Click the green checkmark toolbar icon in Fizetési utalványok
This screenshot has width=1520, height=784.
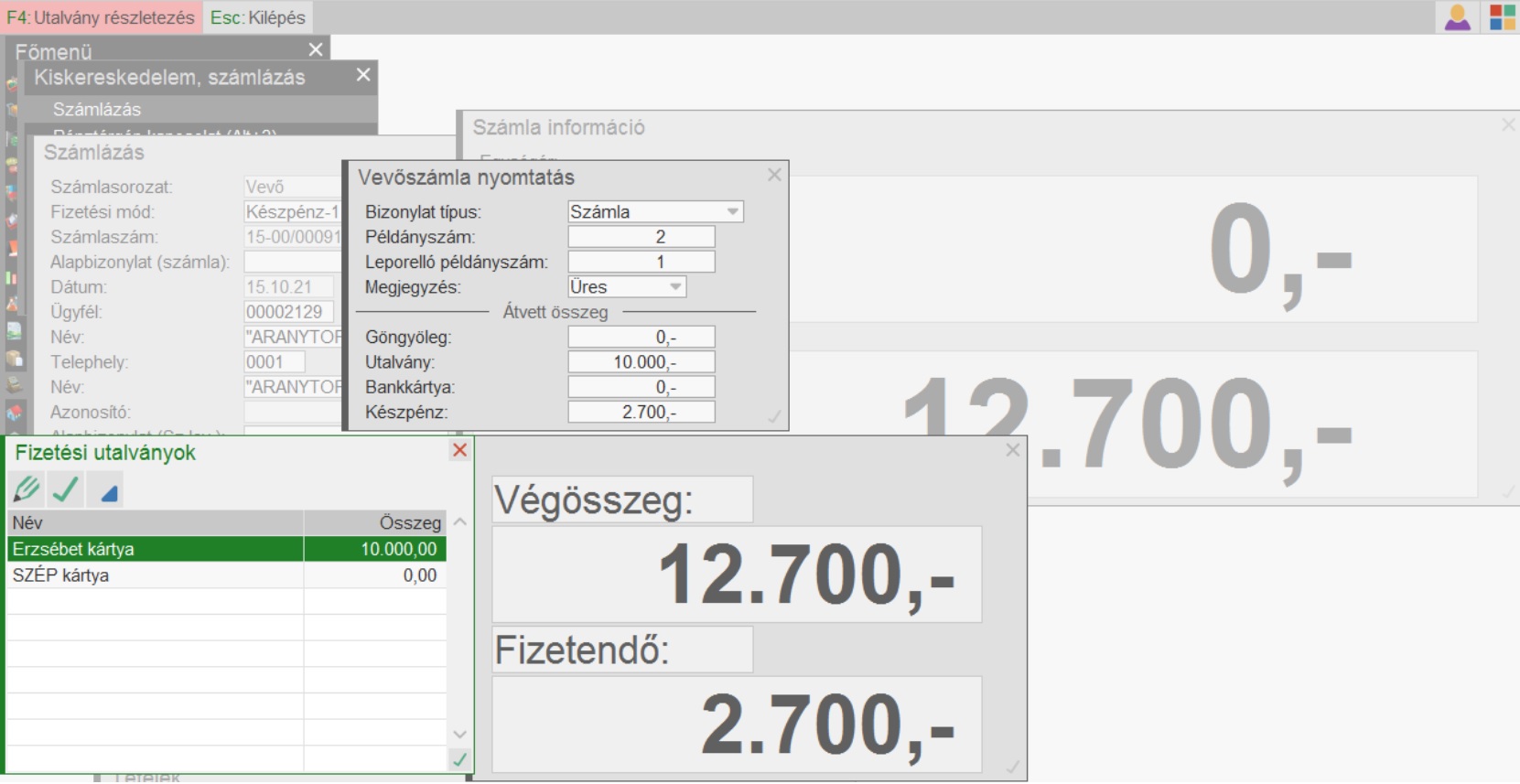point(65,489)
